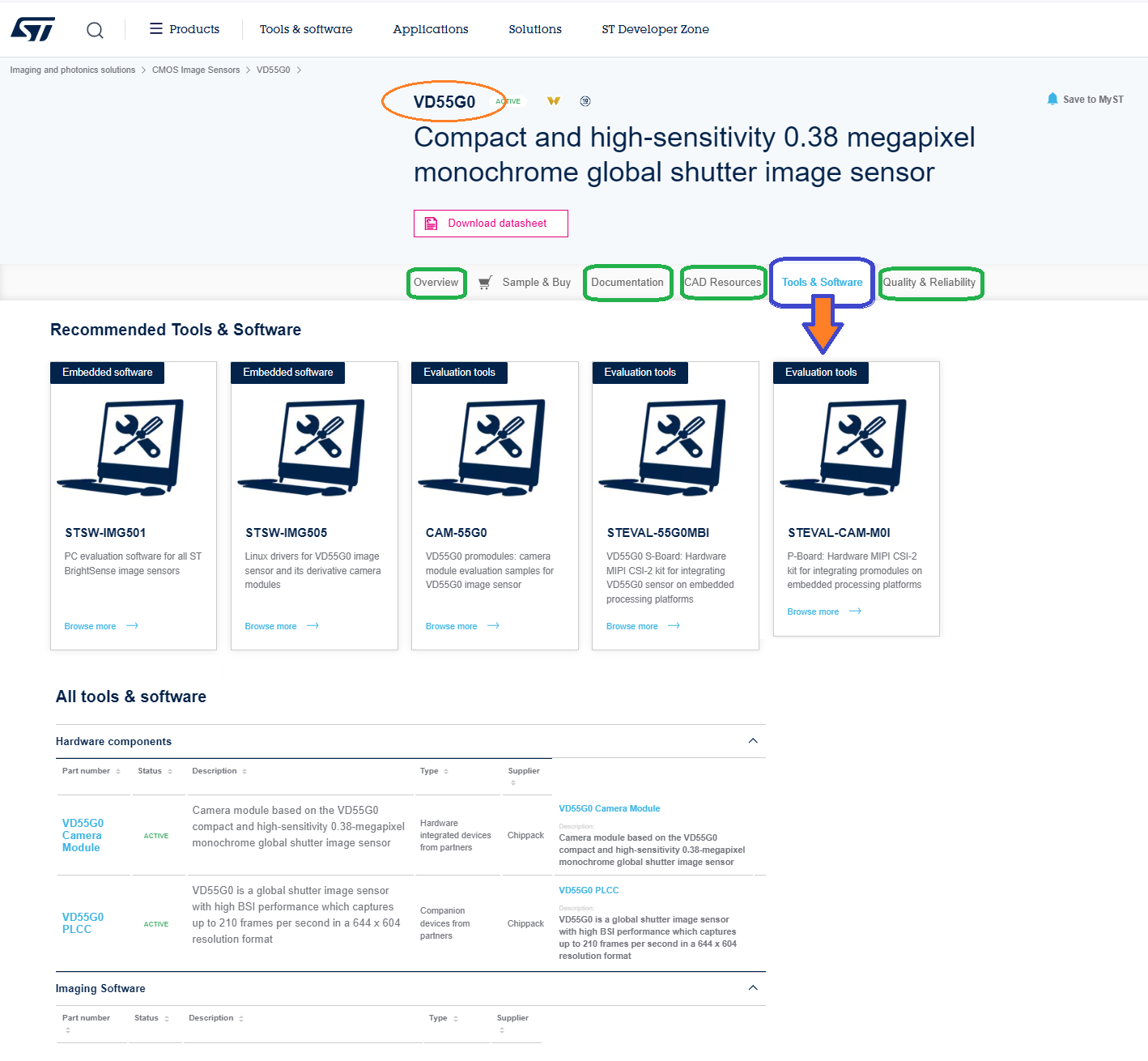Click the circular 10-year longevity icon

(x=585, y=101)
